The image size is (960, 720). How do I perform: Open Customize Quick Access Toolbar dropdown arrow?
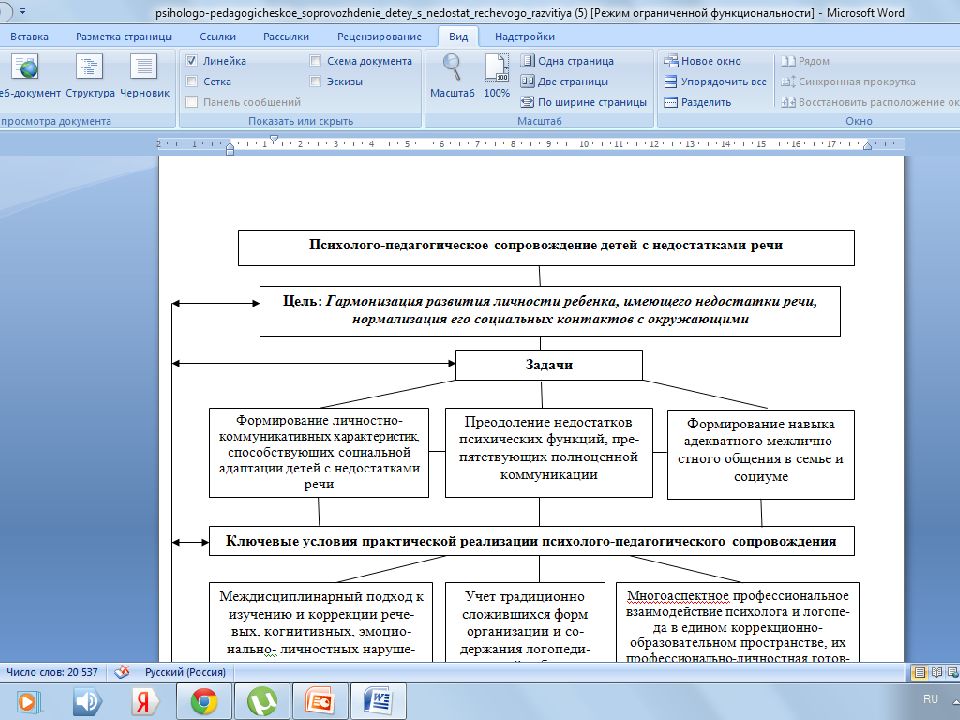pos(23,12)
